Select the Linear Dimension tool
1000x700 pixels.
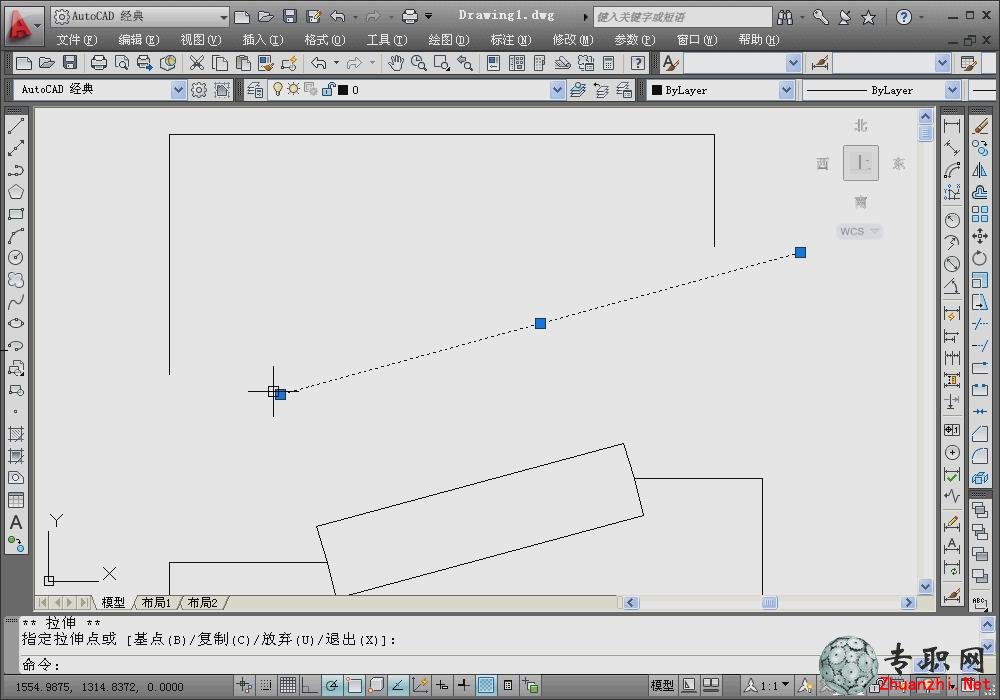(x=952, y=126)
